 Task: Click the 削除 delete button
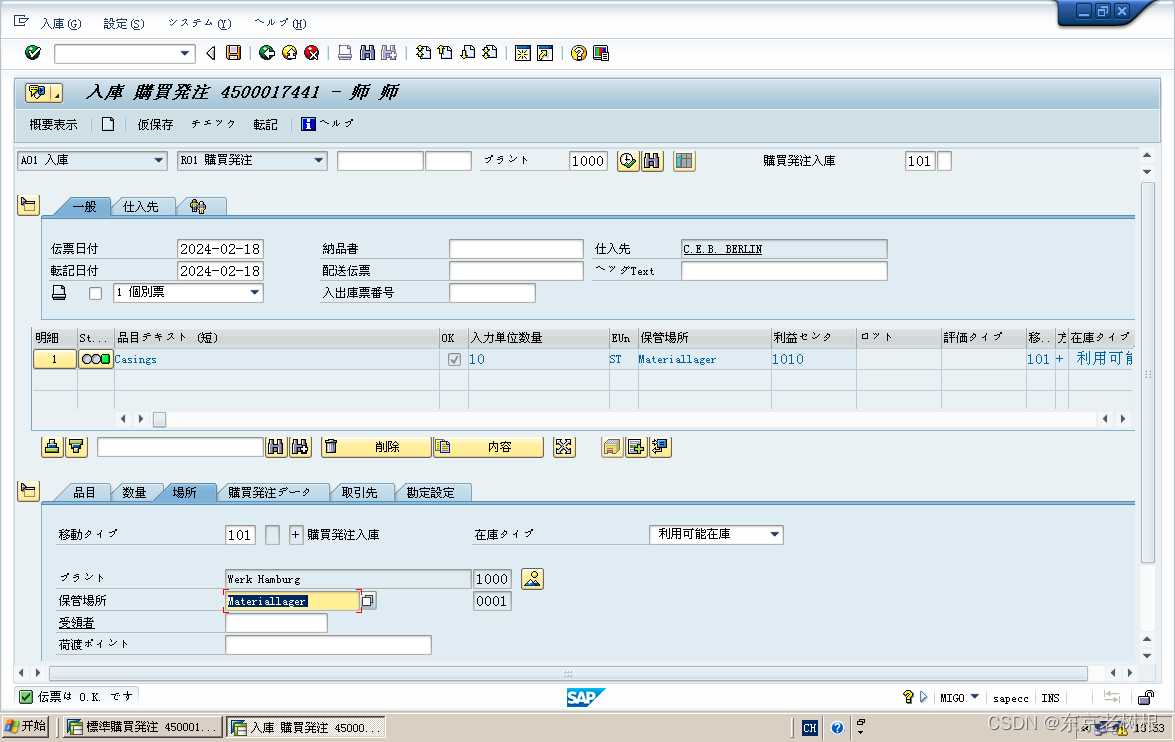click(377, 447)
